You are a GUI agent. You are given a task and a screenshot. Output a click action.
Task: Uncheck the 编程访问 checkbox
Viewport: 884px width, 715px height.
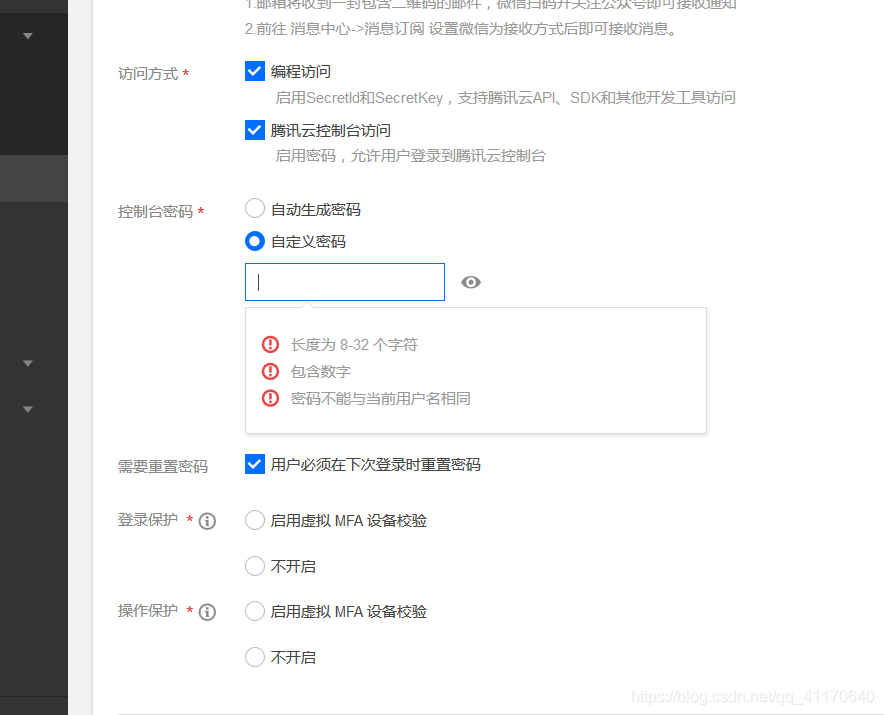pos(255,71)
